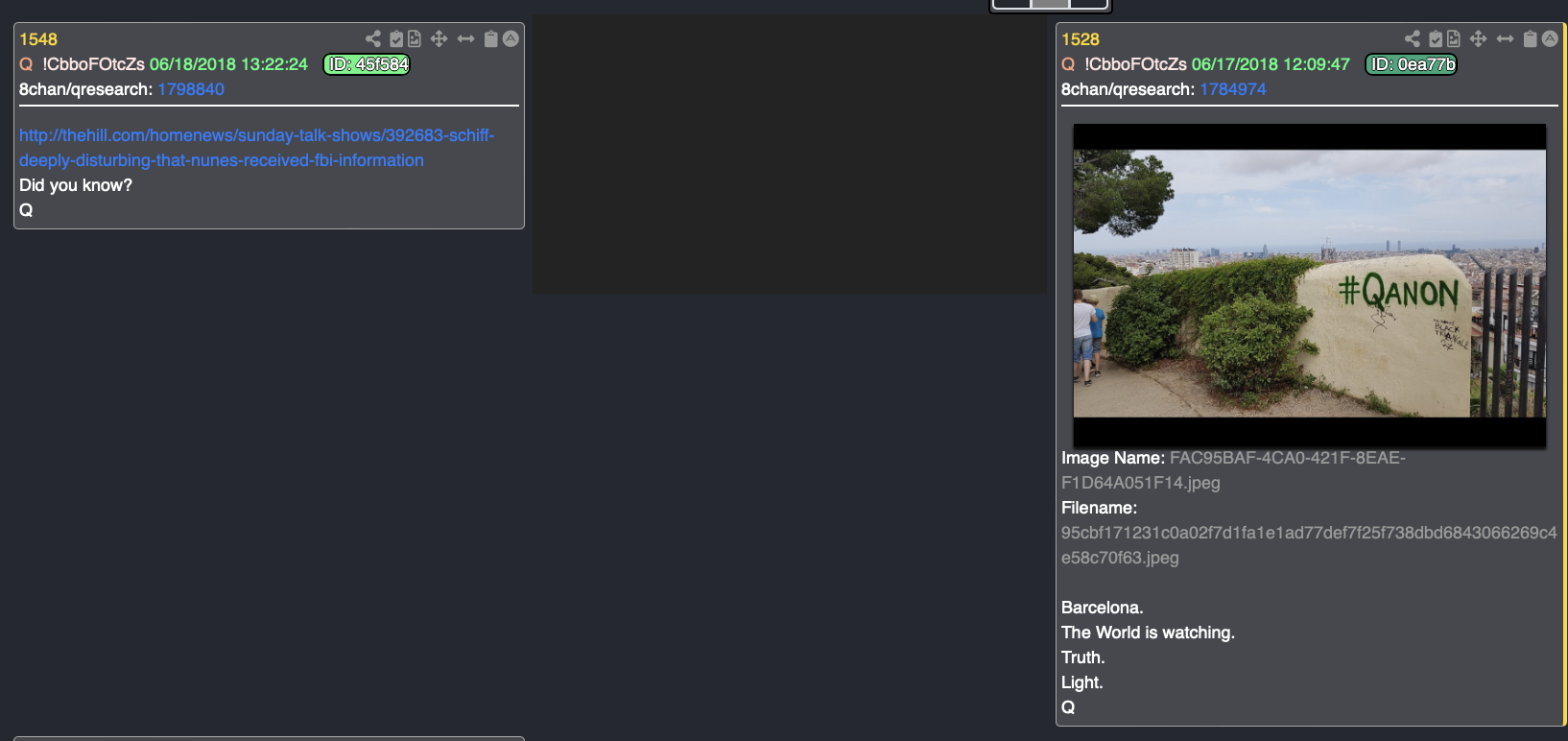
Task: Click the '8chan/qresearch:' label on post 1548
Action: pos(85,89)
